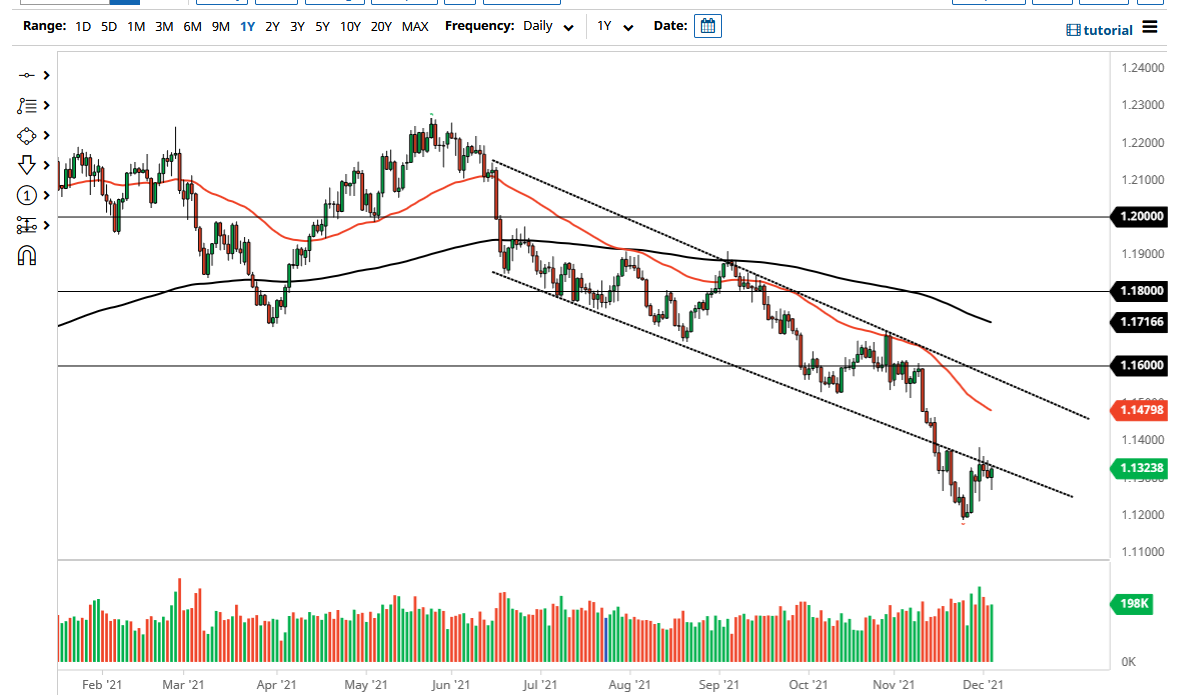The width and height of the screenshot is (1179, 695).
Task: Select the measurement tool
Action: coord(26,225)
